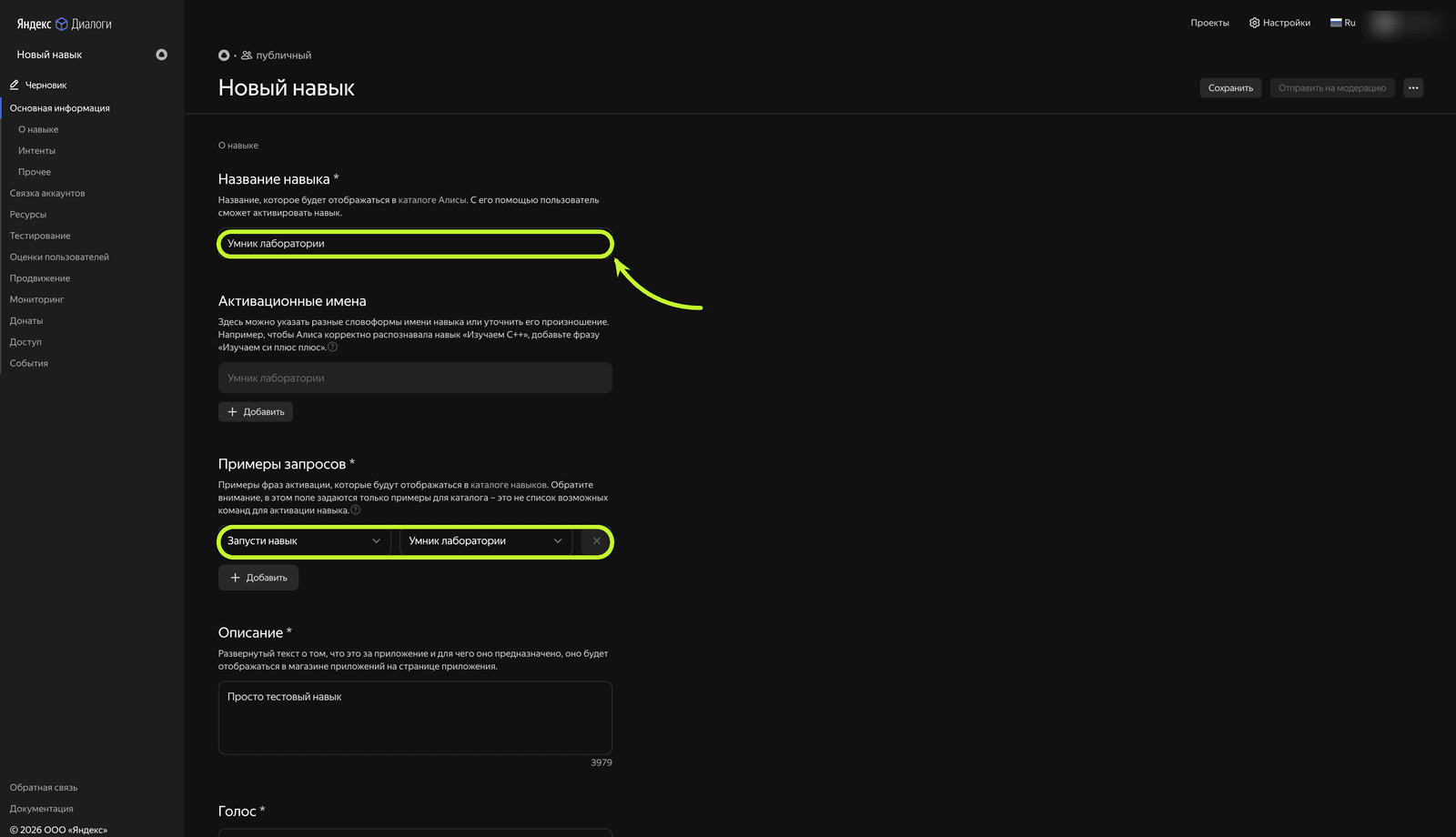Open Мониторинг in sidebar
This screenshot has width=1456, height=837.
pyautogui.click(x=36, y=299)
